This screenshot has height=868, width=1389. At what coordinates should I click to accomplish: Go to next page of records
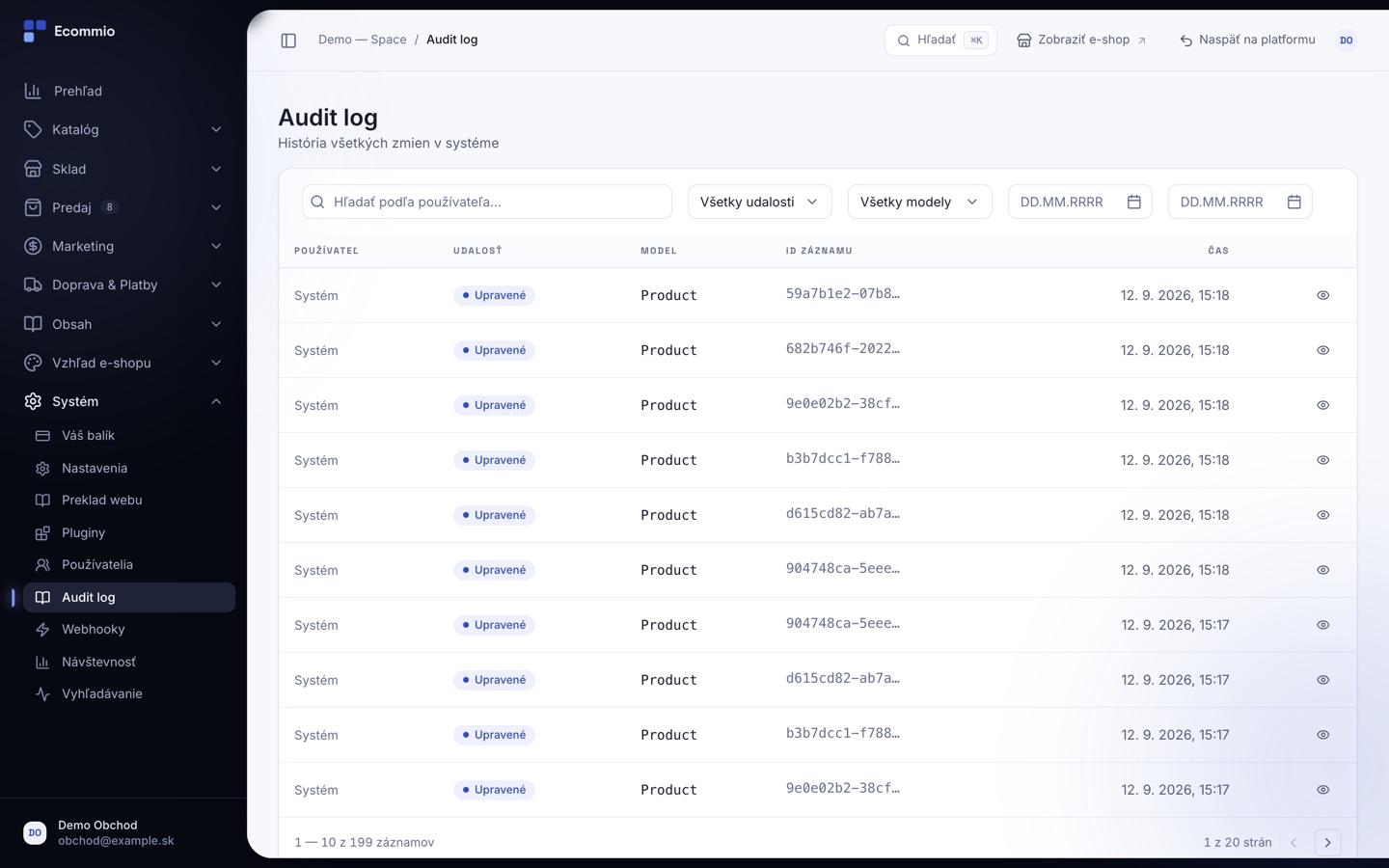click(x=1327, y=843)
